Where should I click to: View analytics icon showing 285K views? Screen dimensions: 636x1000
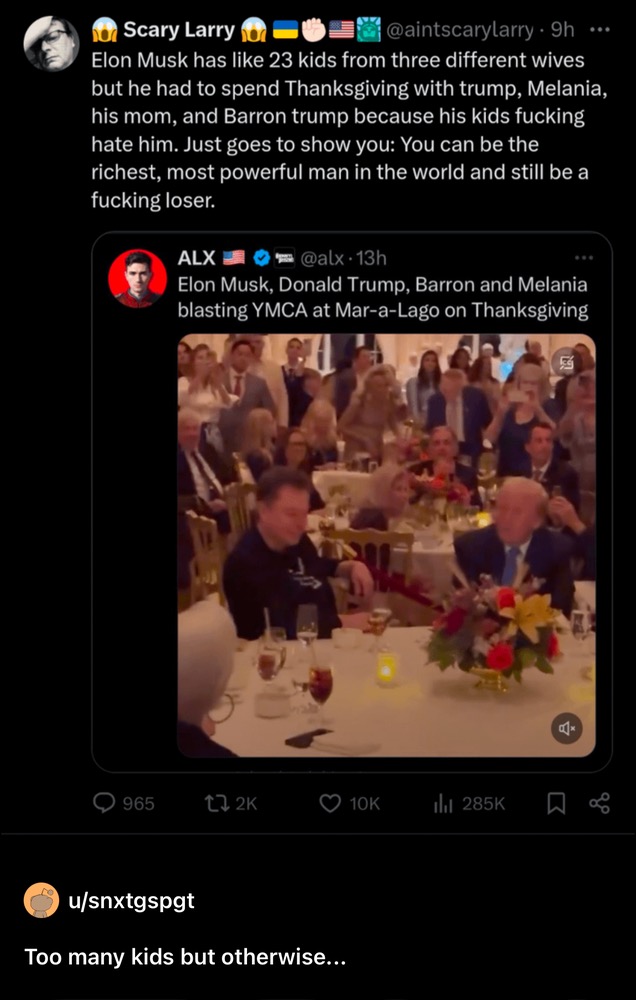[x=444, y=803]
